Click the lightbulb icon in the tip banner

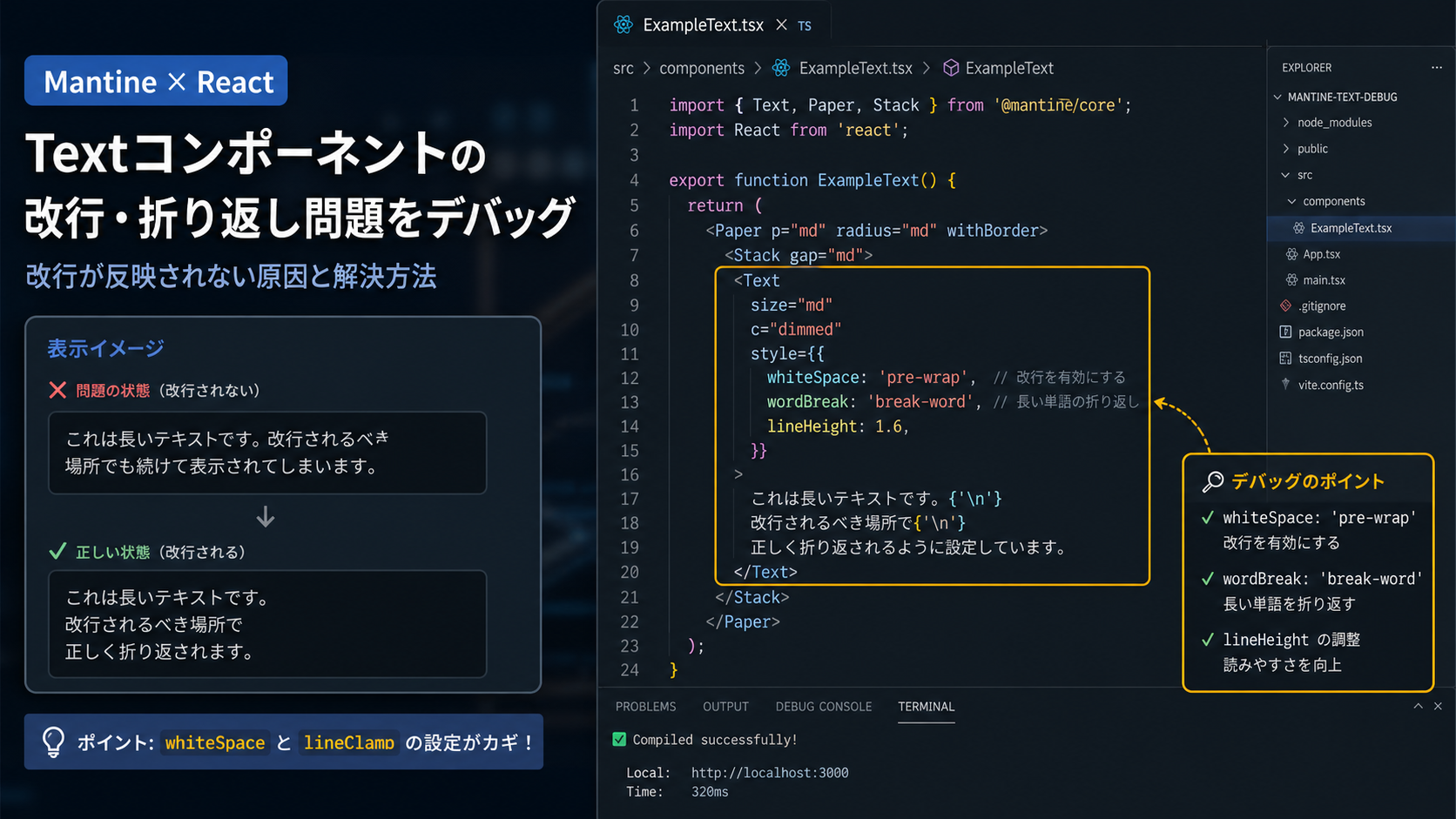(x=53, y=742)
